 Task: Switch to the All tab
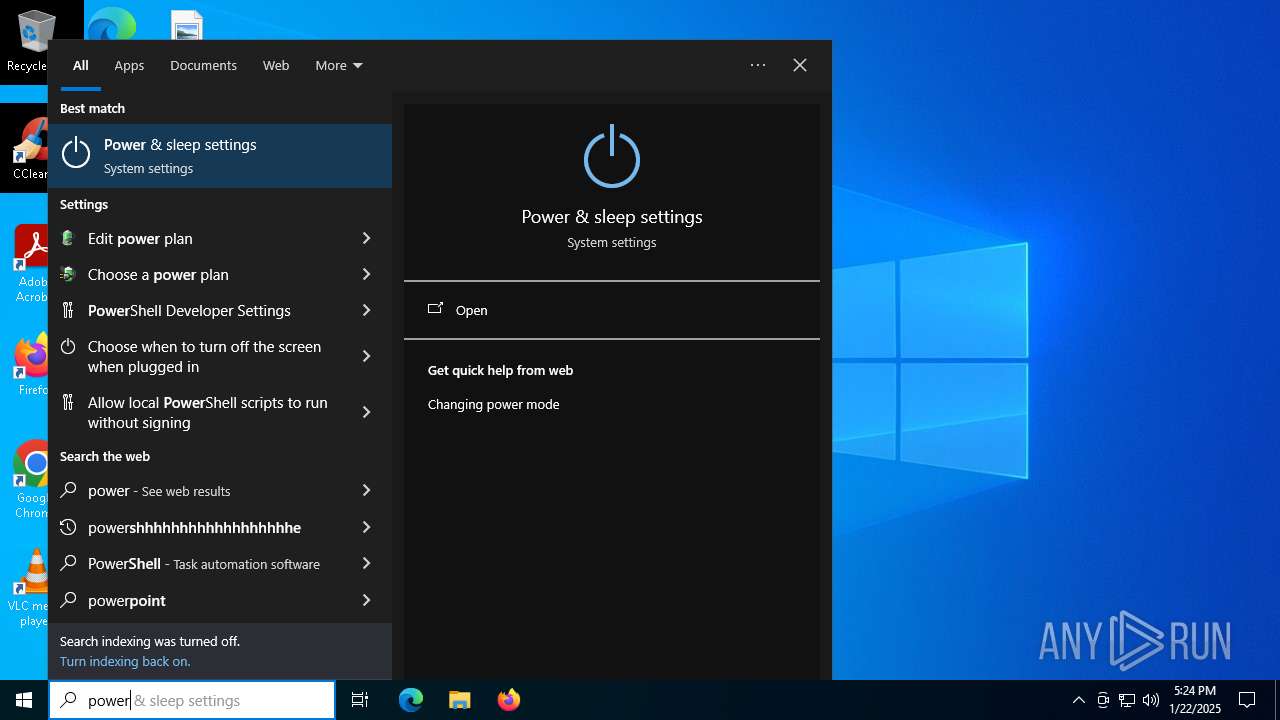tap(81, 65)
